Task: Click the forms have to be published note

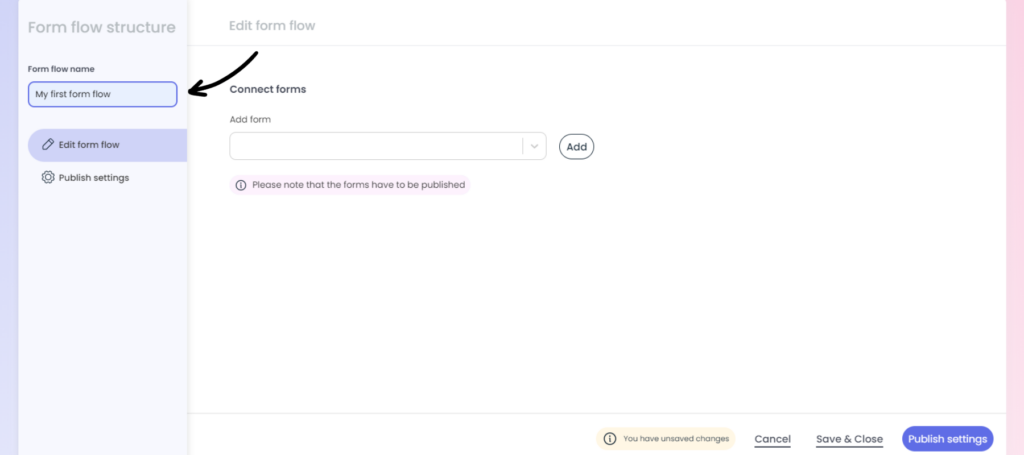Action: click(349, 185)
